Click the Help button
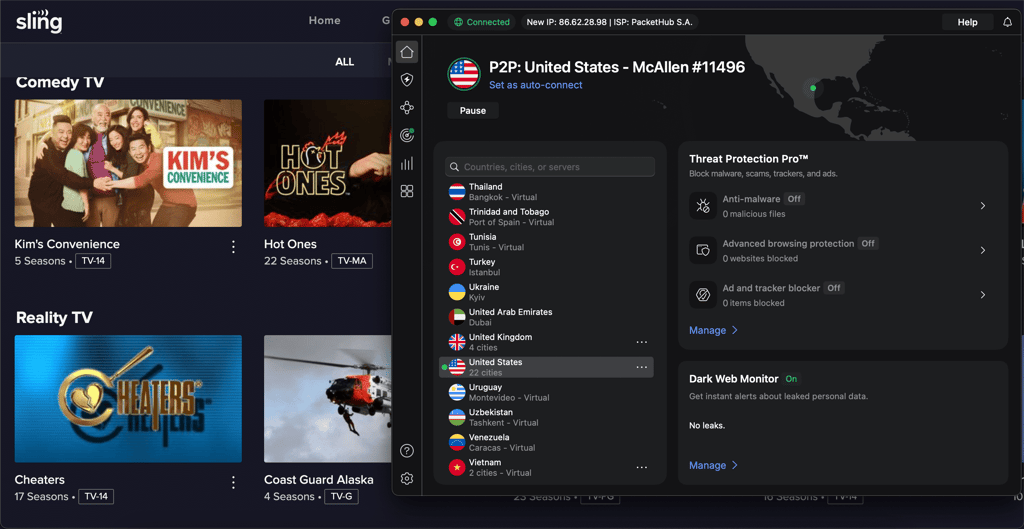This screenshot has width=1024, height=529. pyautogui.click(x=967, y=22)
